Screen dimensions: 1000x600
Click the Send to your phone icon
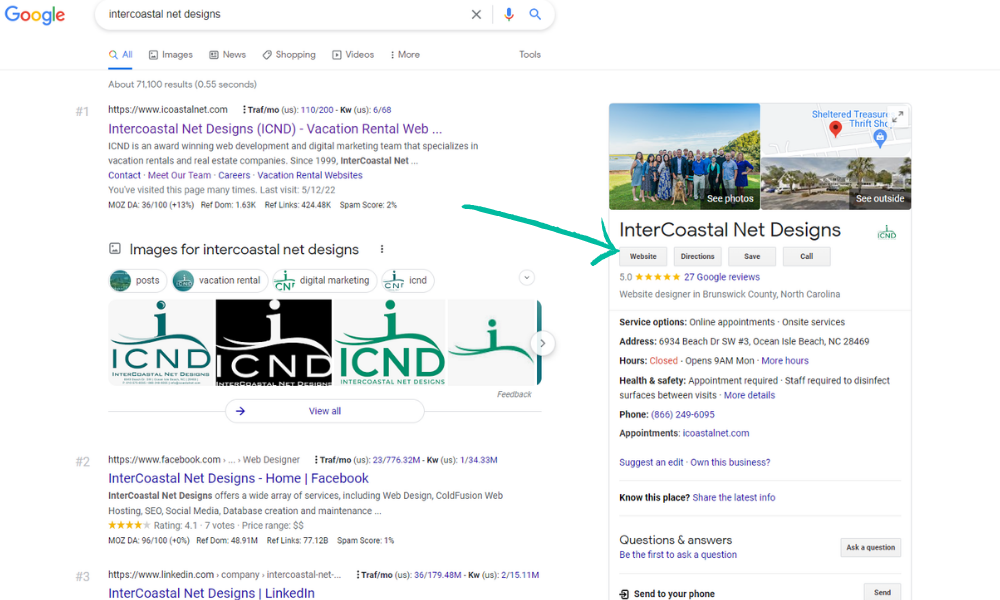coord(624,594)
